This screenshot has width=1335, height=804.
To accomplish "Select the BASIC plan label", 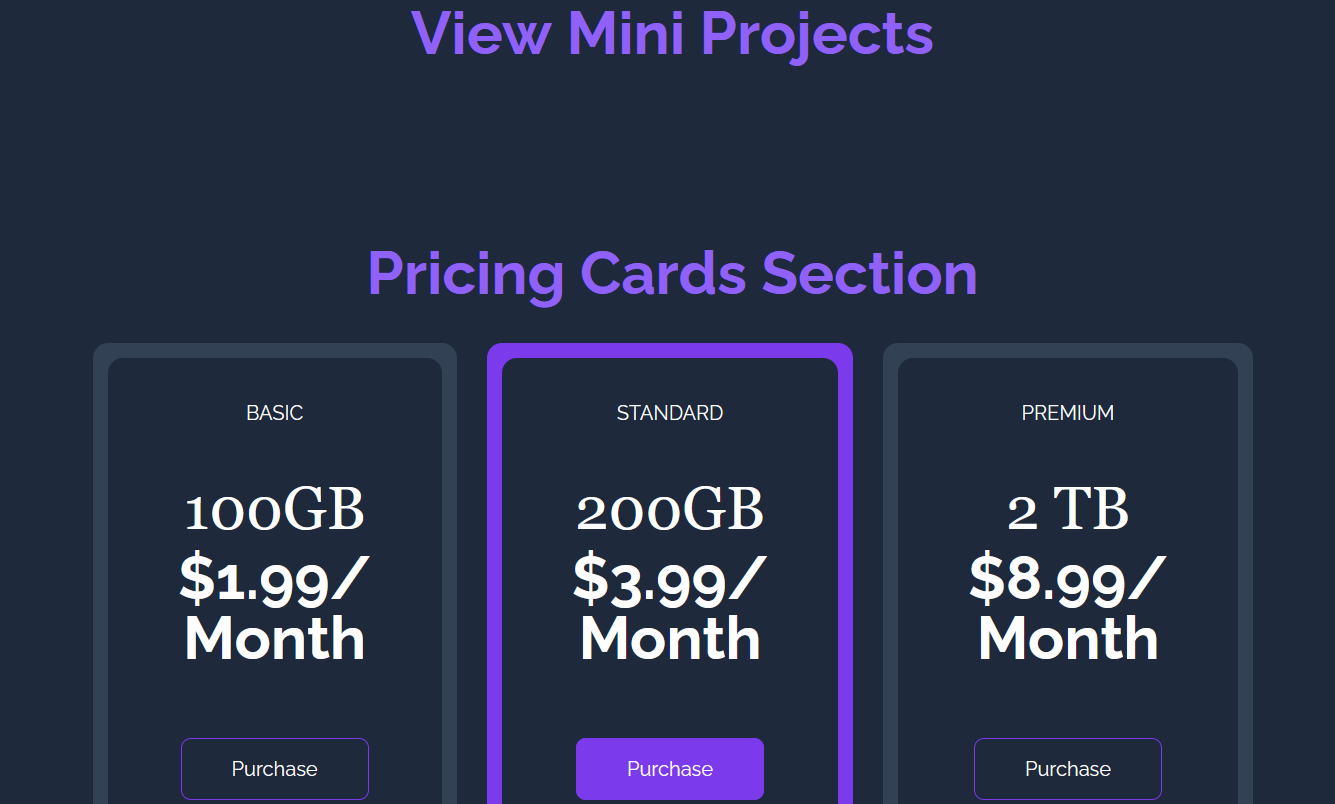I will (x=275, y=413).
